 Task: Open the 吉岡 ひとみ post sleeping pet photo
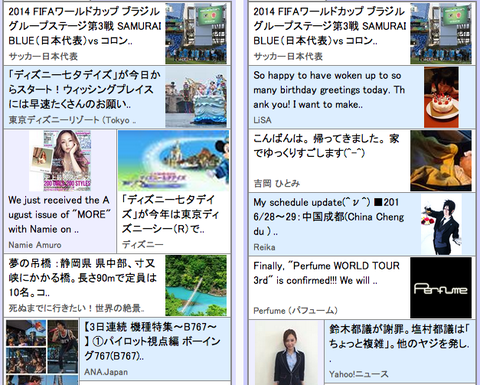pos(441,161)
